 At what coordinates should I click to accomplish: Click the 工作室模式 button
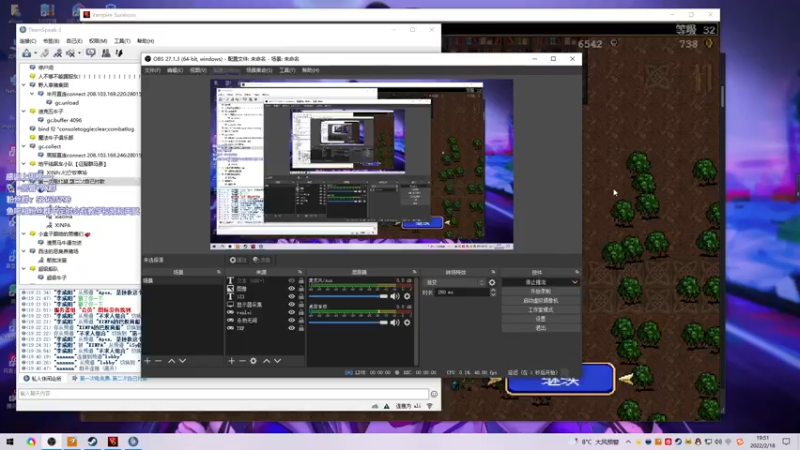(x=540, y=310)
